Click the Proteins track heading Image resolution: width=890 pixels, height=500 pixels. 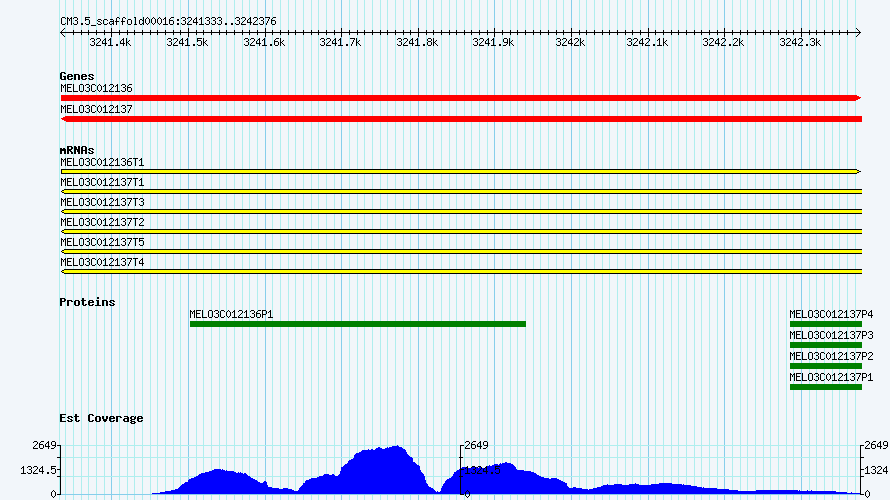[87, 302]
